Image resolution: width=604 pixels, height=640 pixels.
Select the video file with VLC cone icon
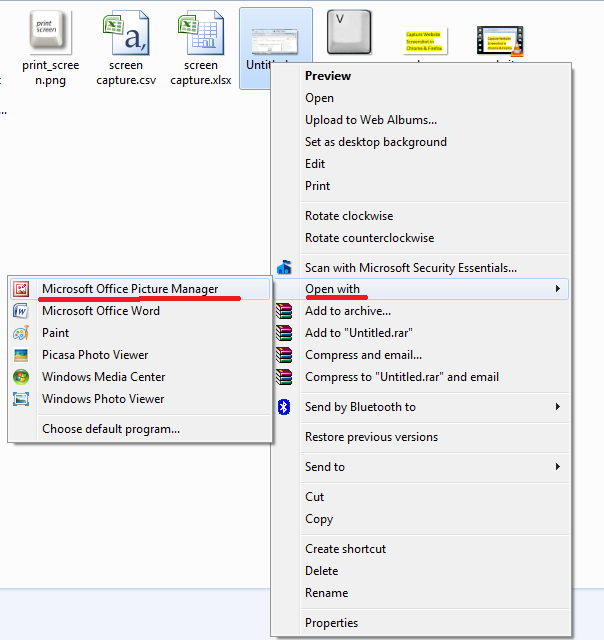point(500,41)
